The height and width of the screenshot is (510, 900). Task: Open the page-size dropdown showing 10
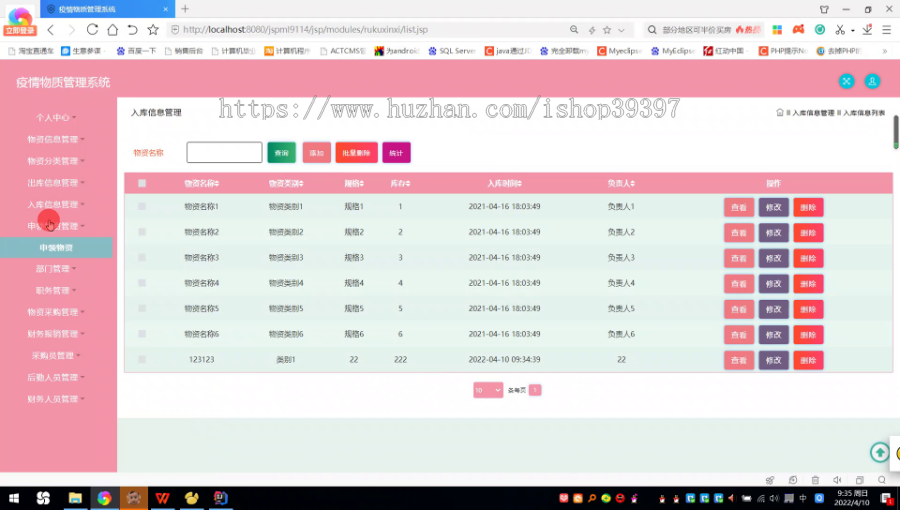point(488,390)
